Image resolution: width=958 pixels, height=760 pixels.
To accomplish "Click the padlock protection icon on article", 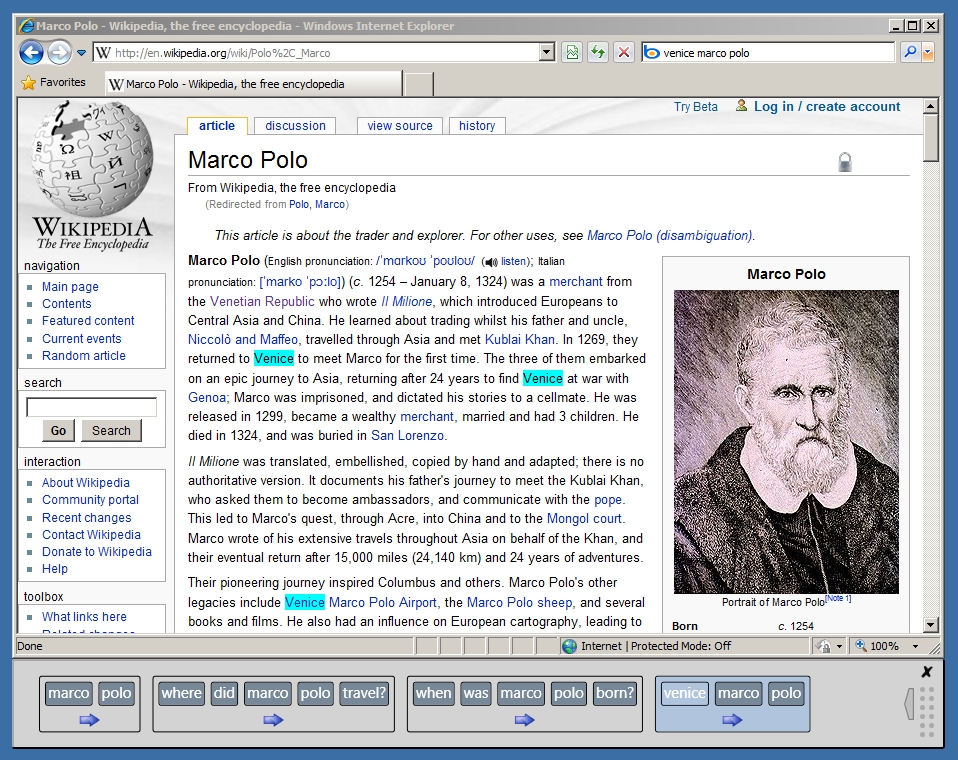I will [845, 162].
